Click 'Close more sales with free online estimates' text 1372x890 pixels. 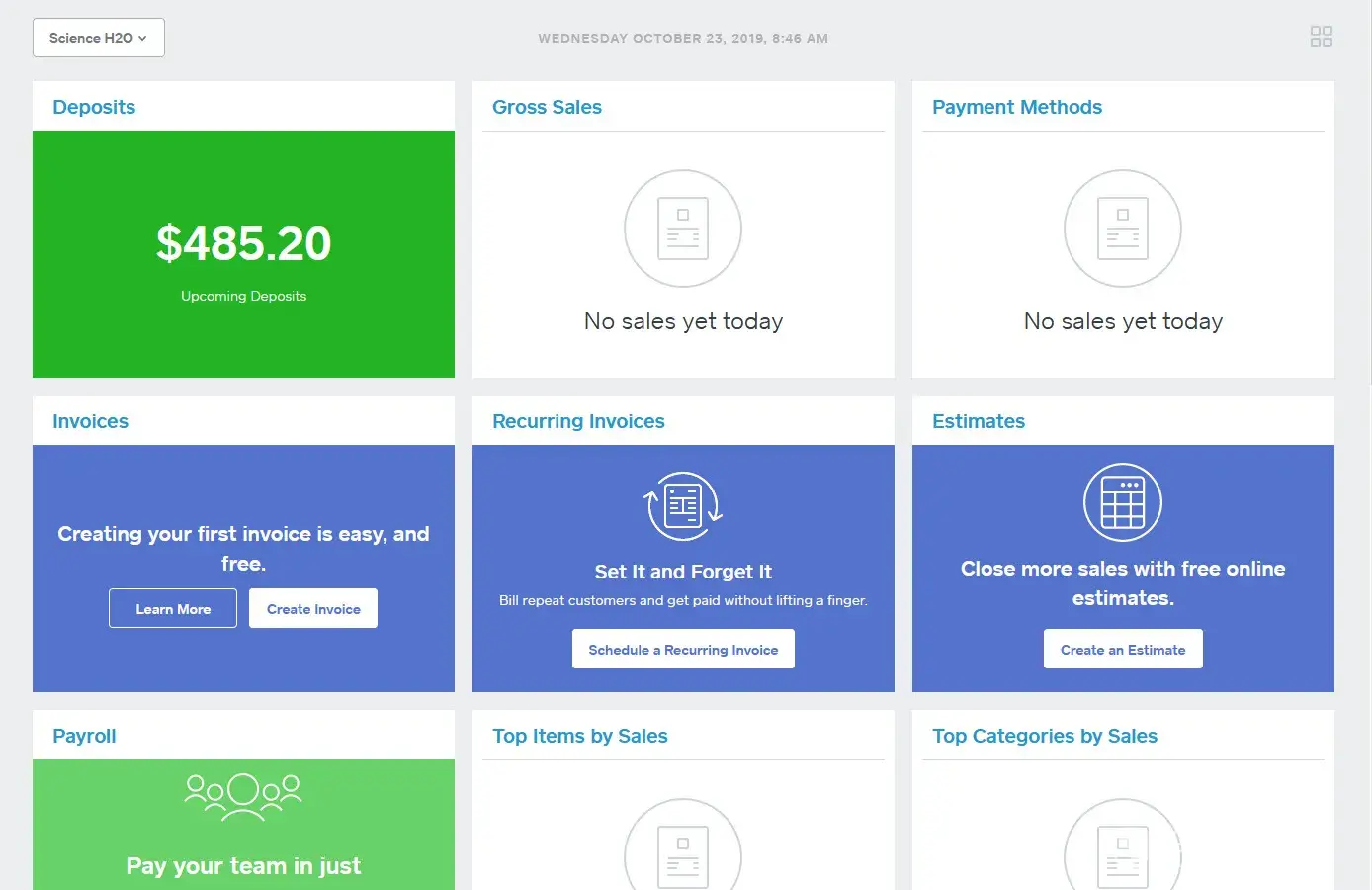pyautogui.click(x=1123, y=583)
